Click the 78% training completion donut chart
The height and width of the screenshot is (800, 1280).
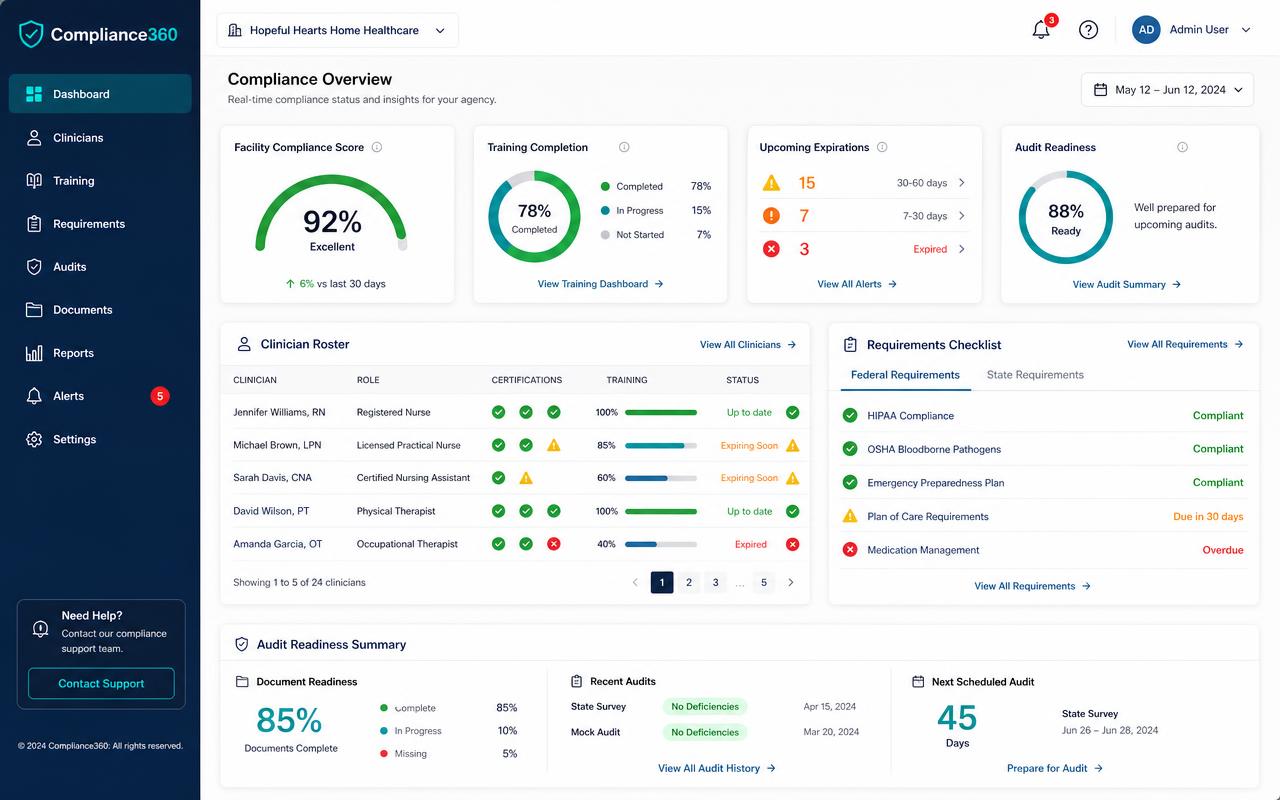click(534, 217)
